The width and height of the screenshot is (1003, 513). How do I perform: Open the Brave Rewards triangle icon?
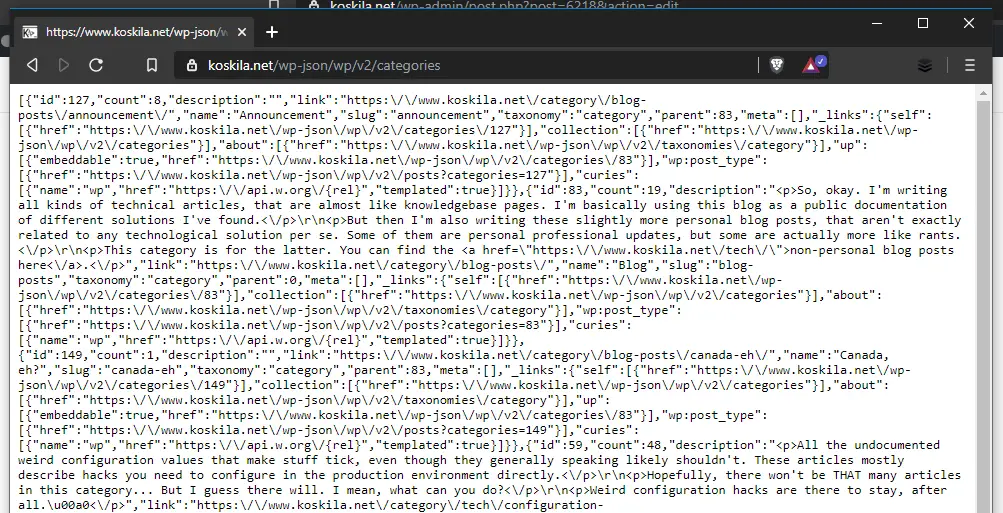tap(811, 65)
